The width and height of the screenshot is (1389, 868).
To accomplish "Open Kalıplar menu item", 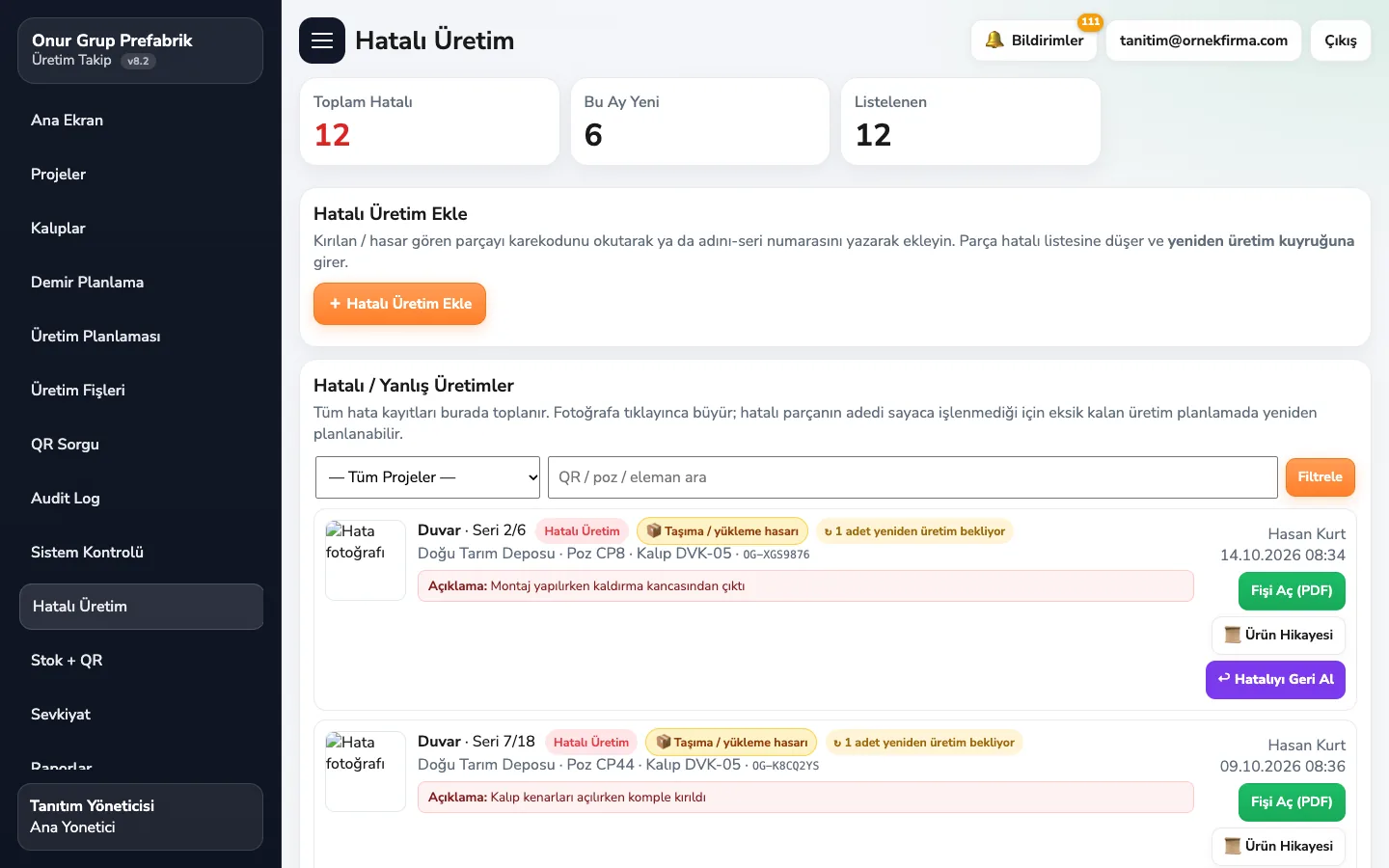I will pos(141,229).
